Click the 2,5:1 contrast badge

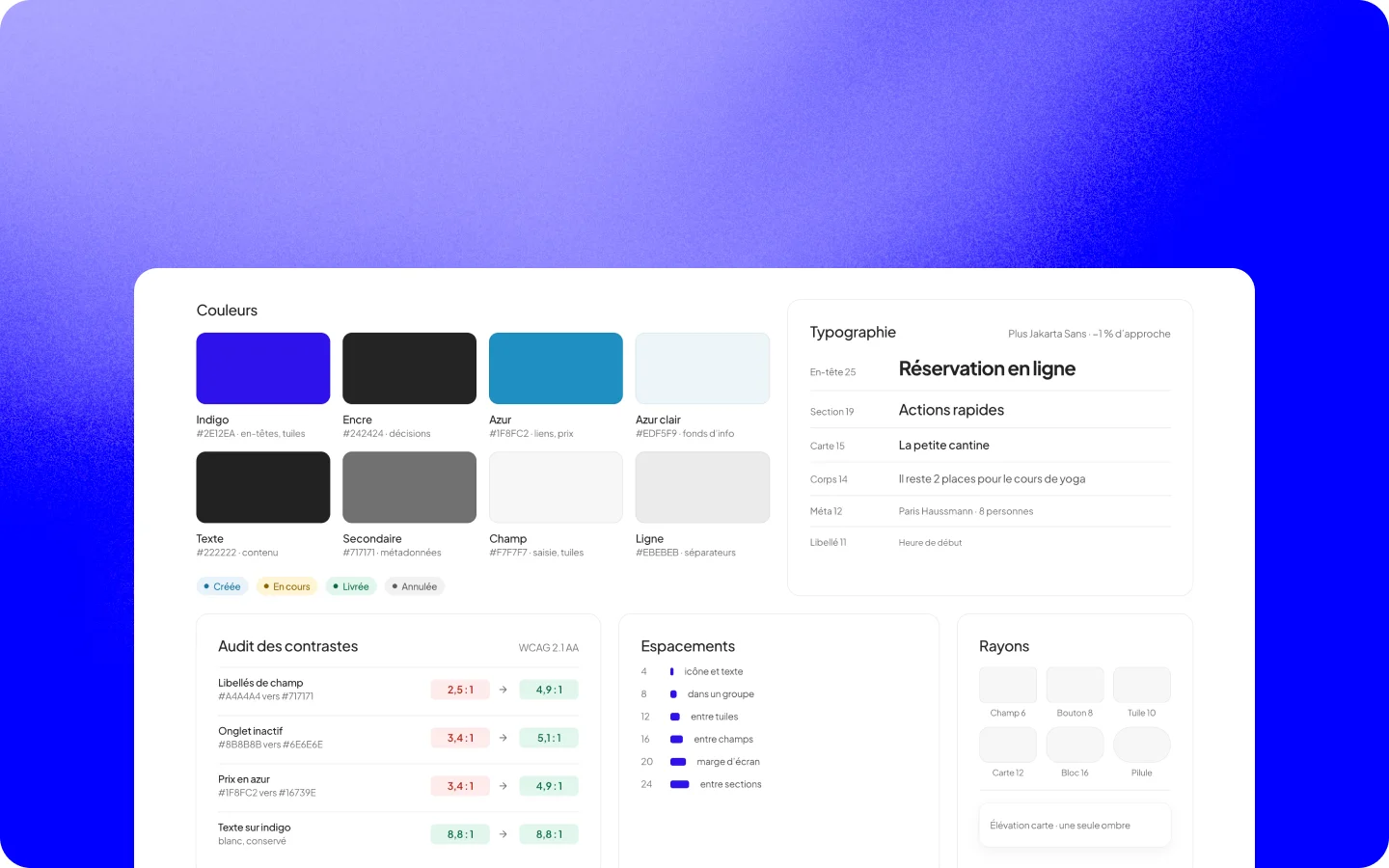click(460, 690)
